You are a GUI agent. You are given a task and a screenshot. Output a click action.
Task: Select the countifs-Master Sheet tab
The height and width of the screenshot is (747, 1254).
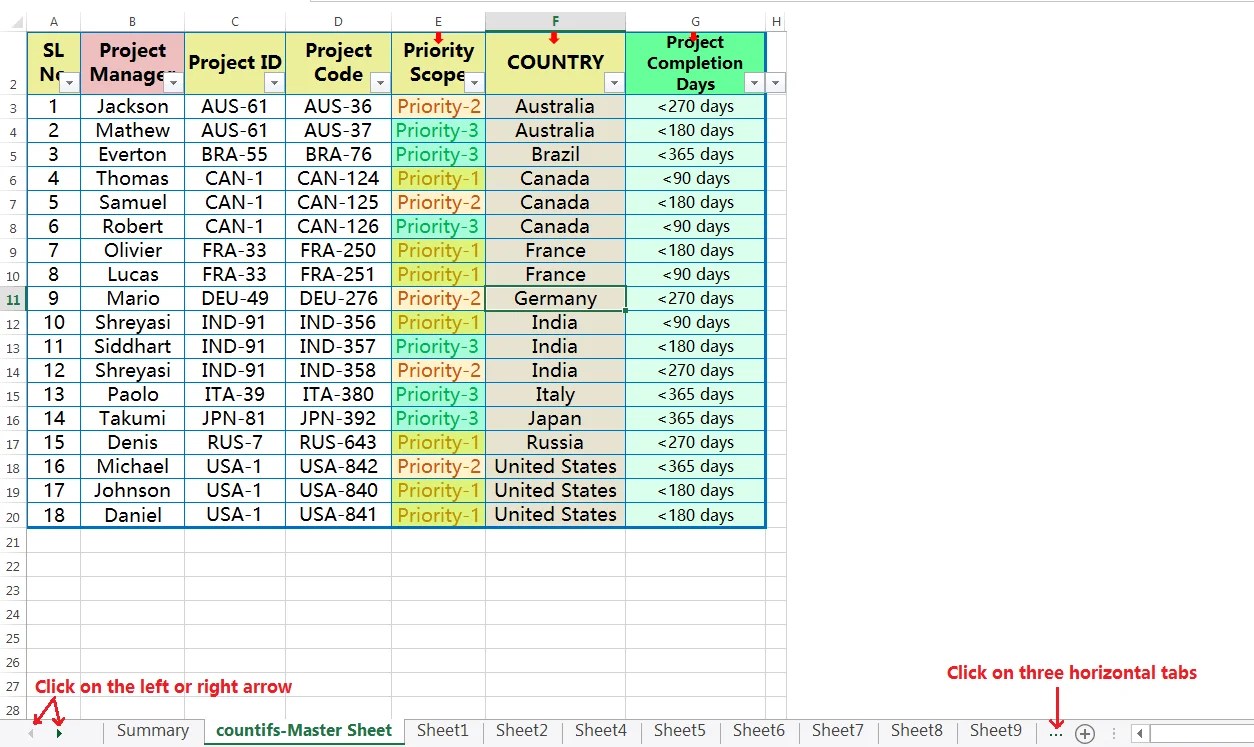[x=303, y=731]
